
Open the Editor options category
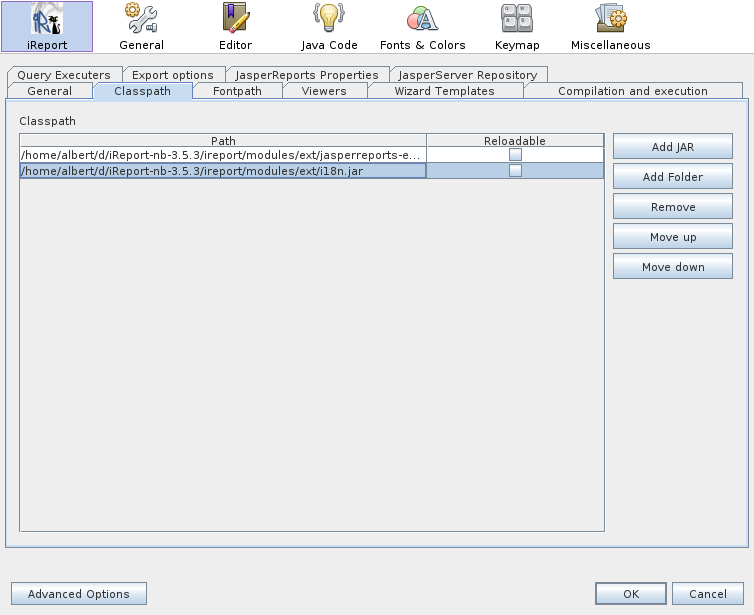coord(236,26)
